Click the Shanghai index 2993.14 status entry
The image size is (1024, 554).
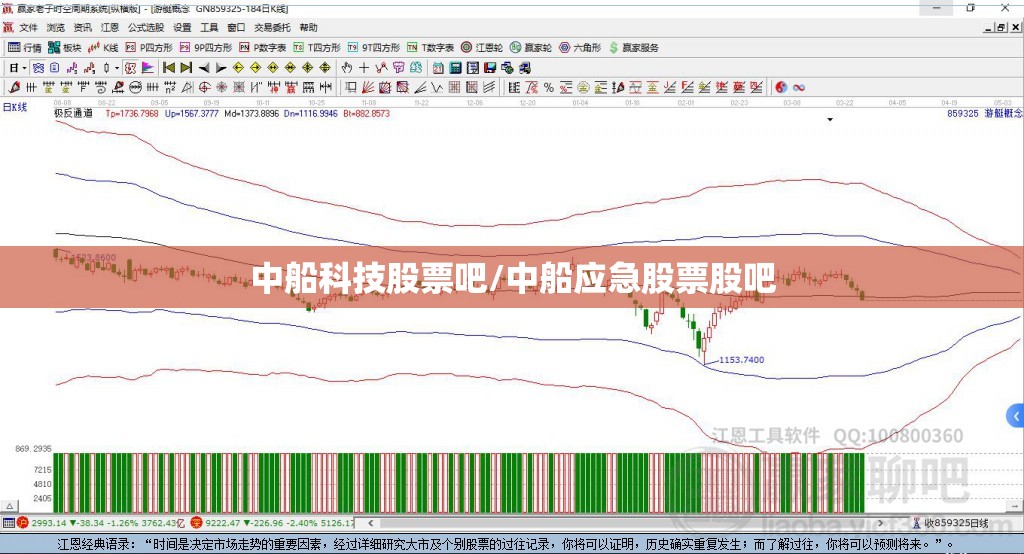point(102,523)
